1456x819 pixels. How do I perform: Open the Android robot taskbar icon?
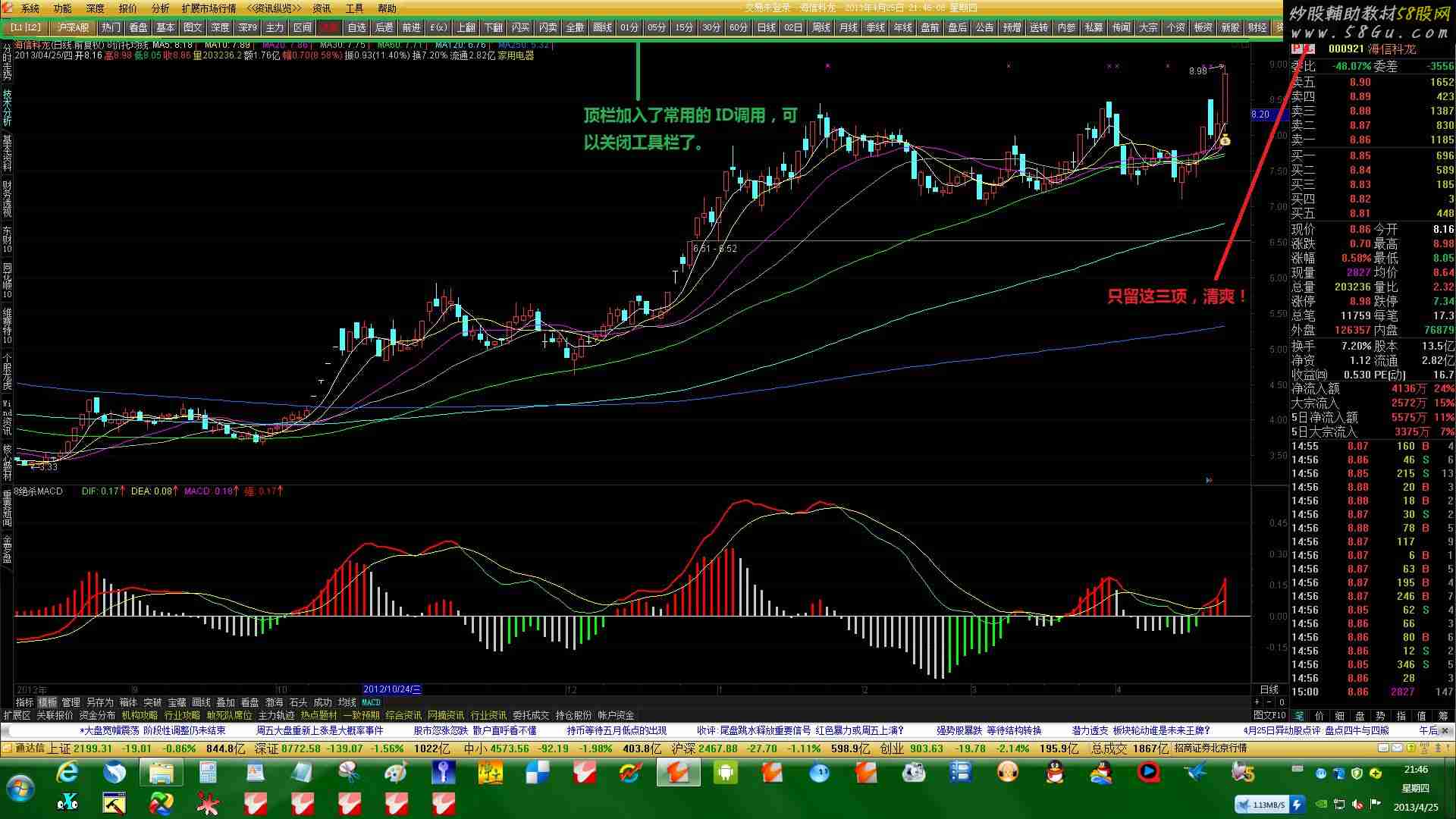point(724,773)
